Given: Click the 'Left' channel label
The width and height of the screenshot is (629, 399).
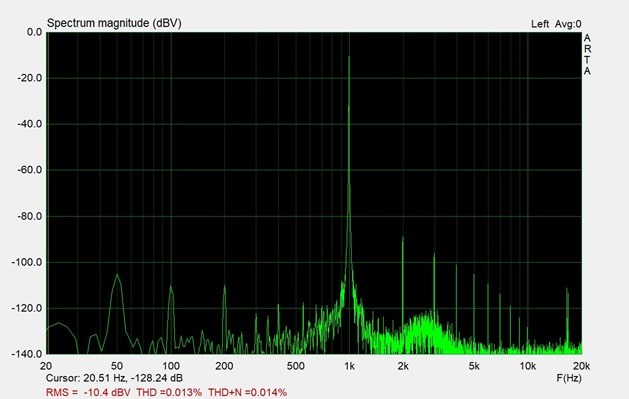Looking at the screenshot, I should pyautogui.click(x=540, y=24).
